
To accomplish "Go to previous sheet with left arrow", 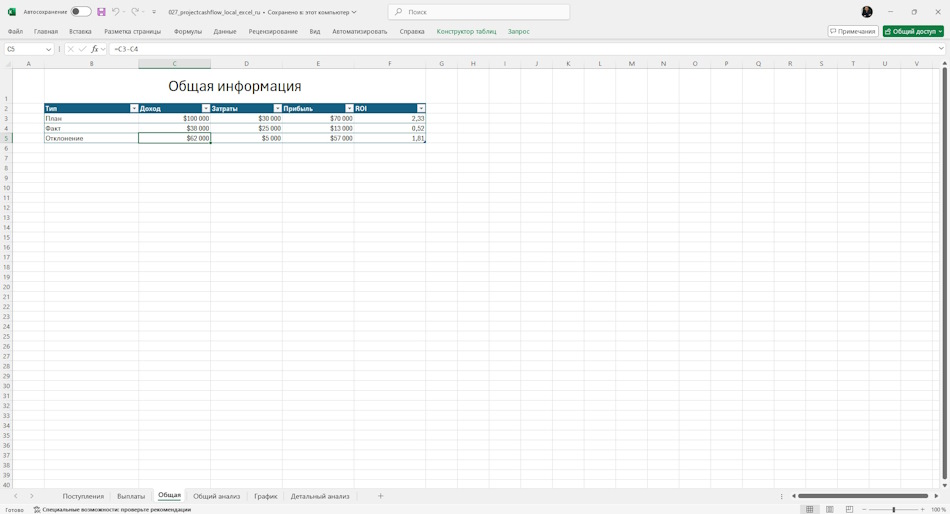I will pos(16,496).
